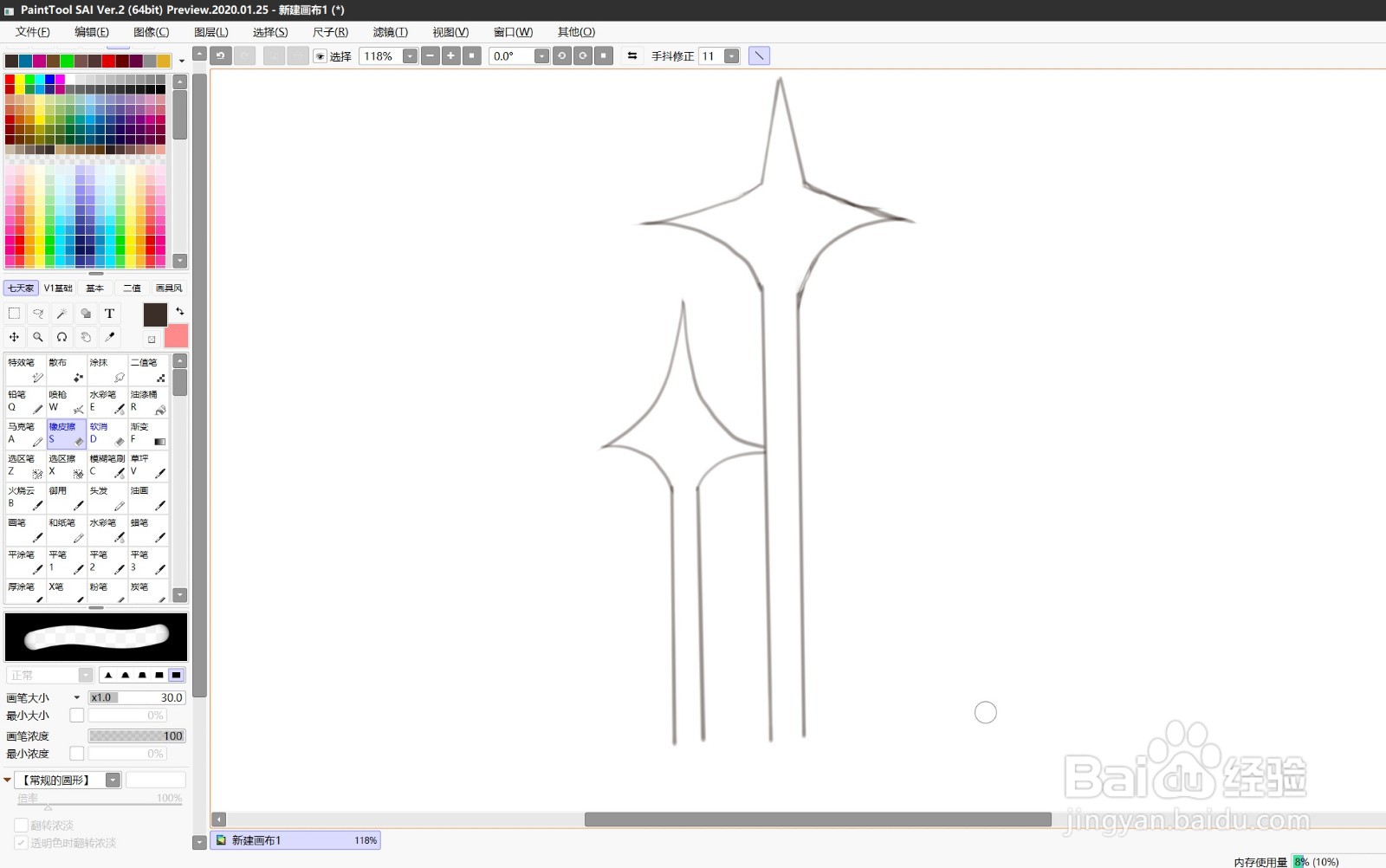This screenshot has height=868, width=1386.
Task: Toggle the straight line drawing mode
Action: point(759,56)
